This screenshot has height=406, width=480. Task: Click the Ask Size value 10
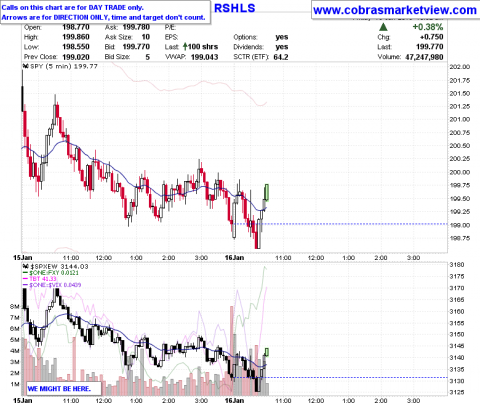coord(146,37)
